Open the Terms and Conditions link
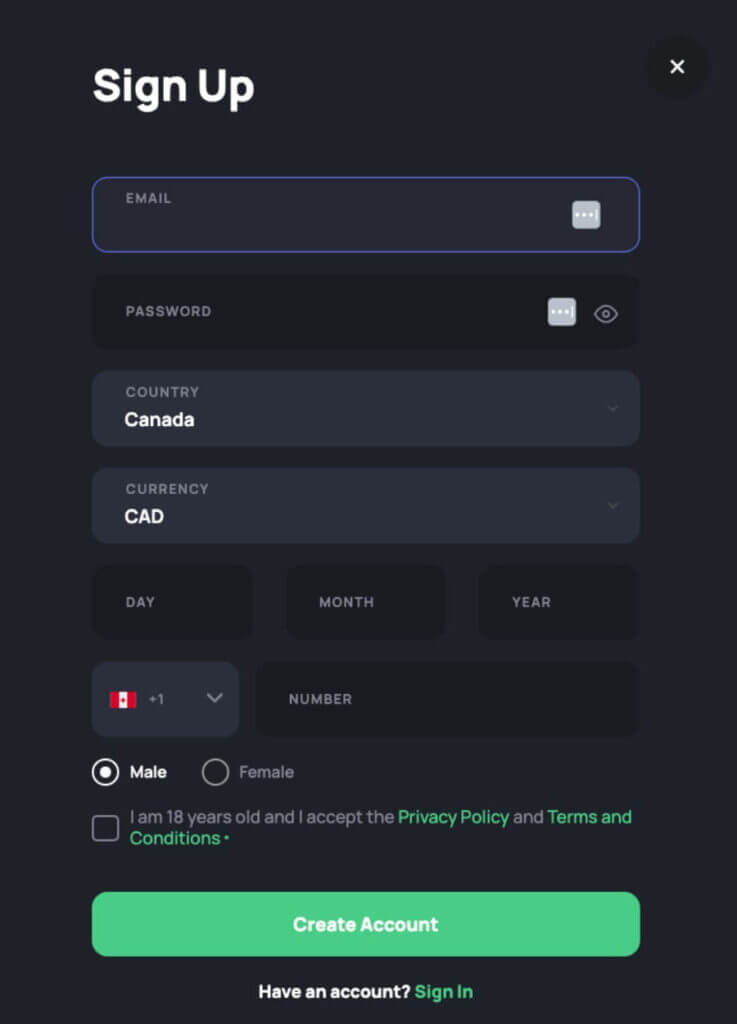Viewport: 737px width, 1024px height. [x=589, y=817]
